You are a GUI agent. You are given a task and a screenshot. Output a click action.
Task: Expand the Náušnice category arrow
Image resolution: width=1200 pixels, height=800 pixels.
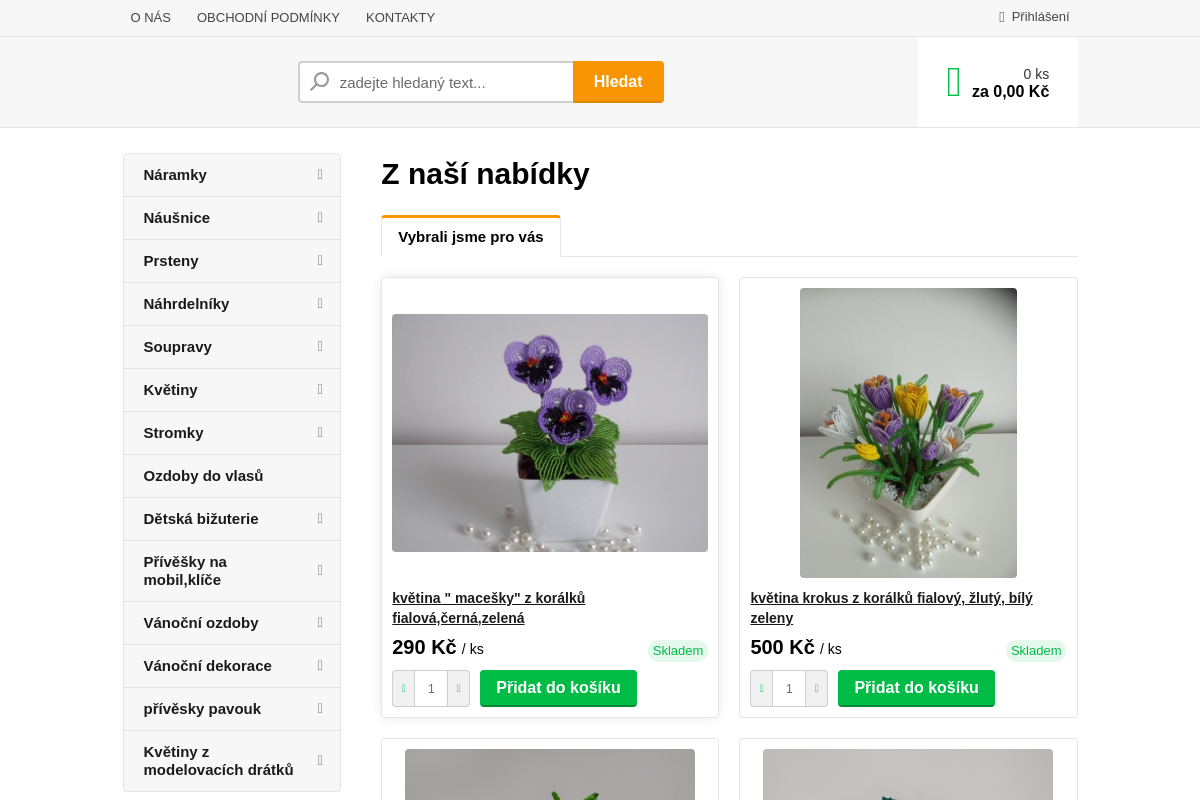[320, 218]
